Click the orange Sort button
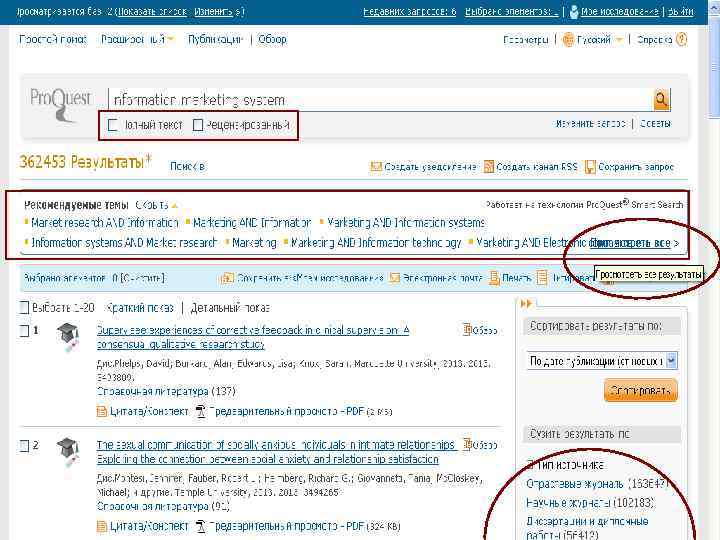Image resolution: width=720 pixels, height=540 pixels. (641, 390)
